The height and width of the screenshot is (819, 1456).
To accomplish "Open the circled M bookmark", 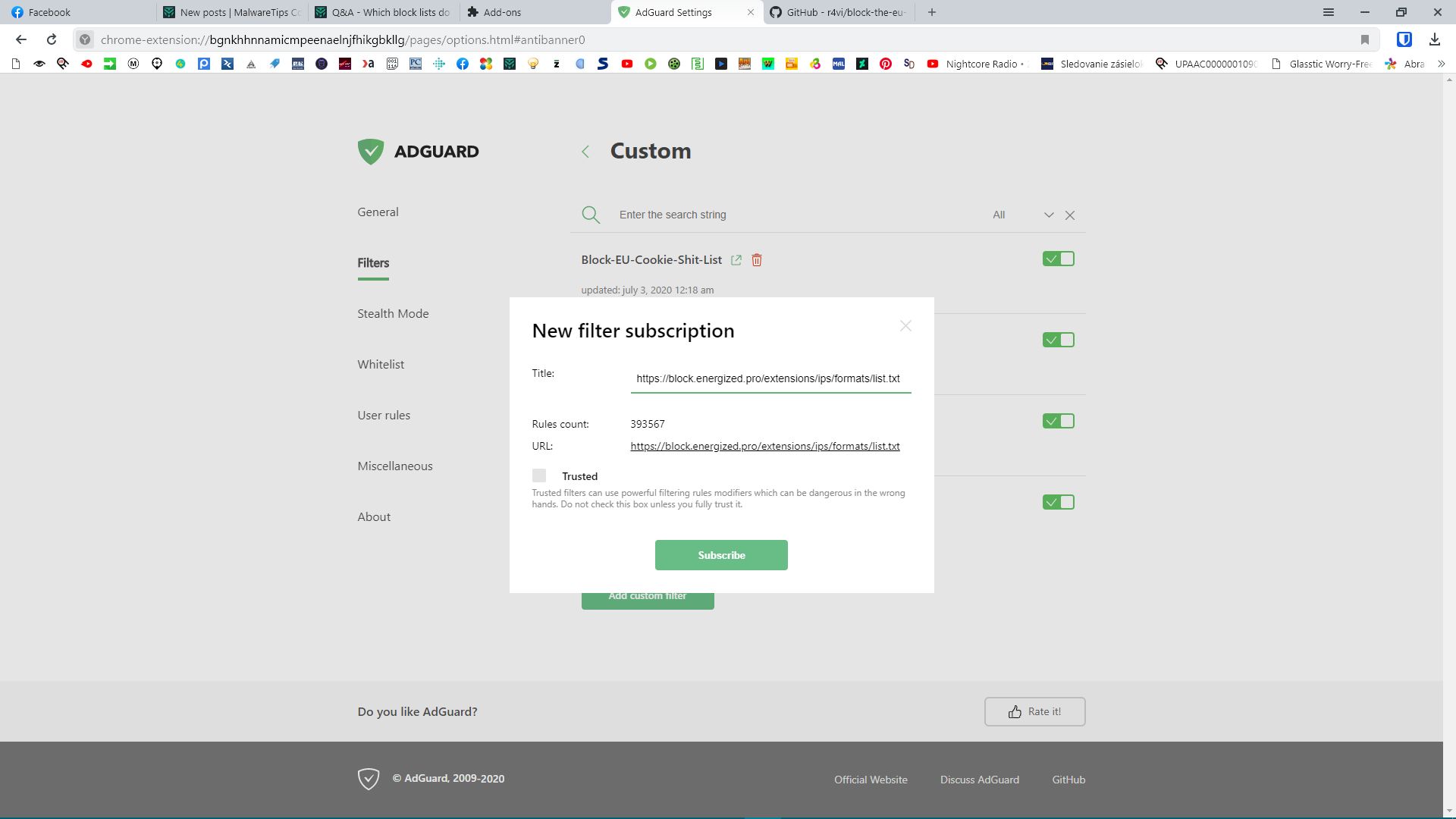I will point(133,64).
